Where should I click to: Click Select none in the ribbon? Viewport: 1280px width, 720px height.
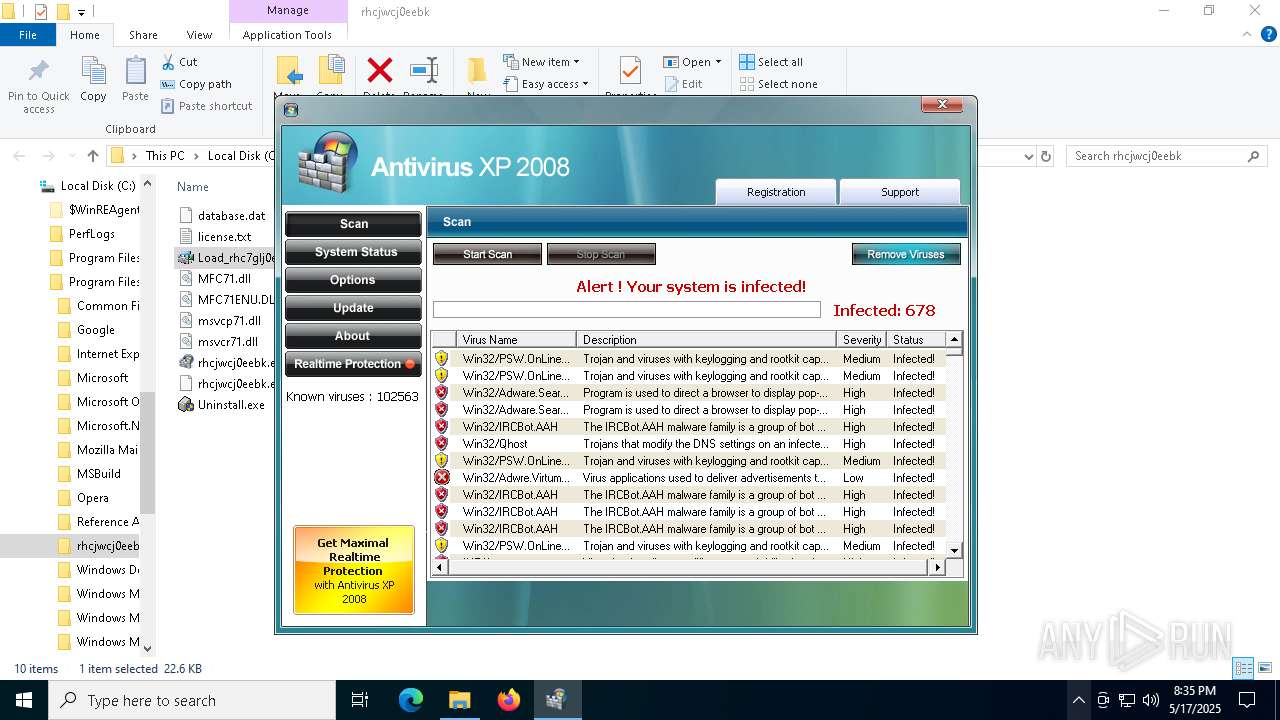pos(778,84)
